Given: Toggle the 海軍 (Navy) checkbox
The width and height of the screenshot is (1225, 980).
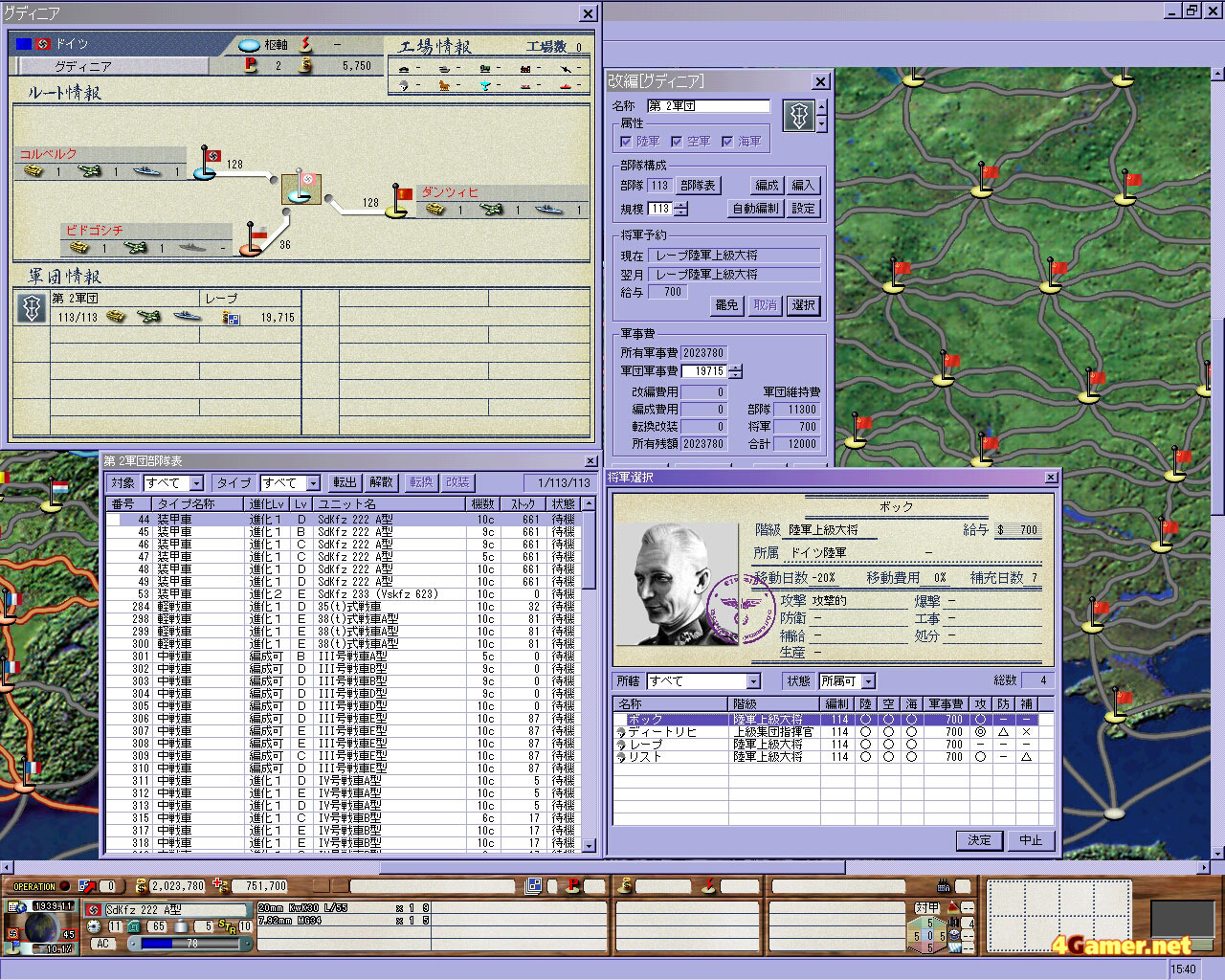Looking at the screenshot, I should coord(727,142).
